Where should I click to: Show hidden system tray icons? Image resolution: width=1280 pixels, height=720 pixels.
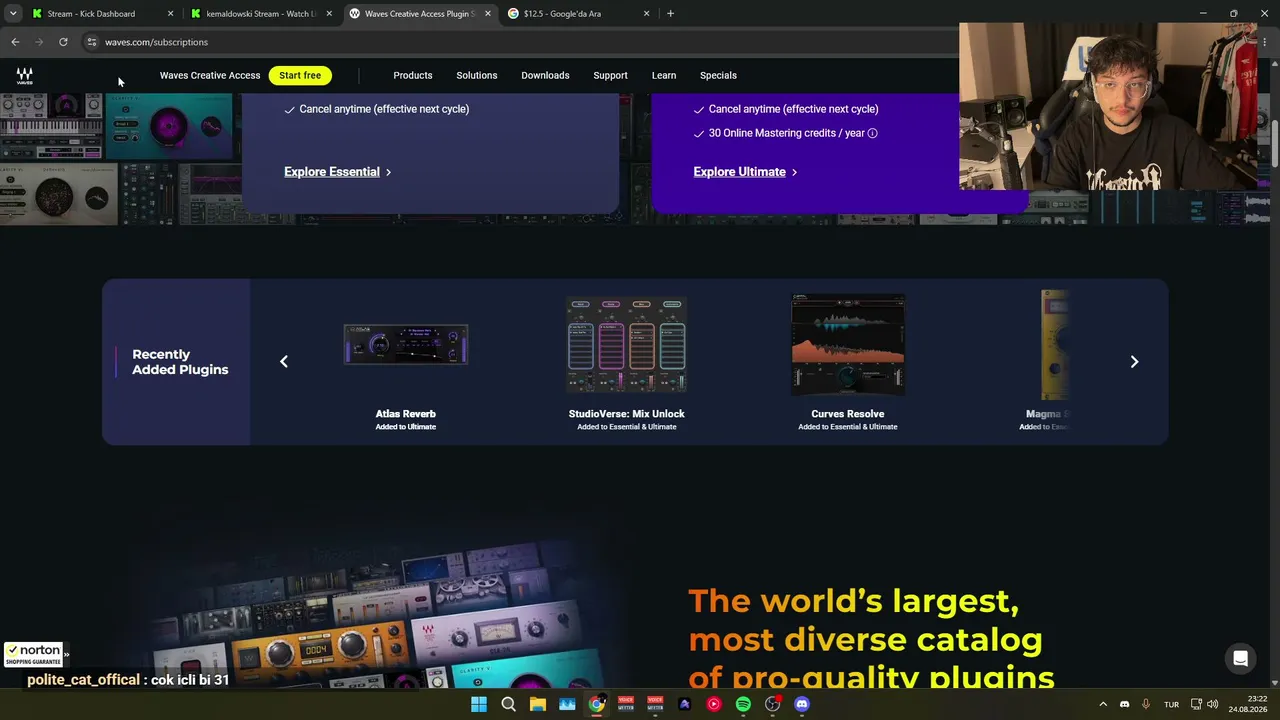point(1103,704)
